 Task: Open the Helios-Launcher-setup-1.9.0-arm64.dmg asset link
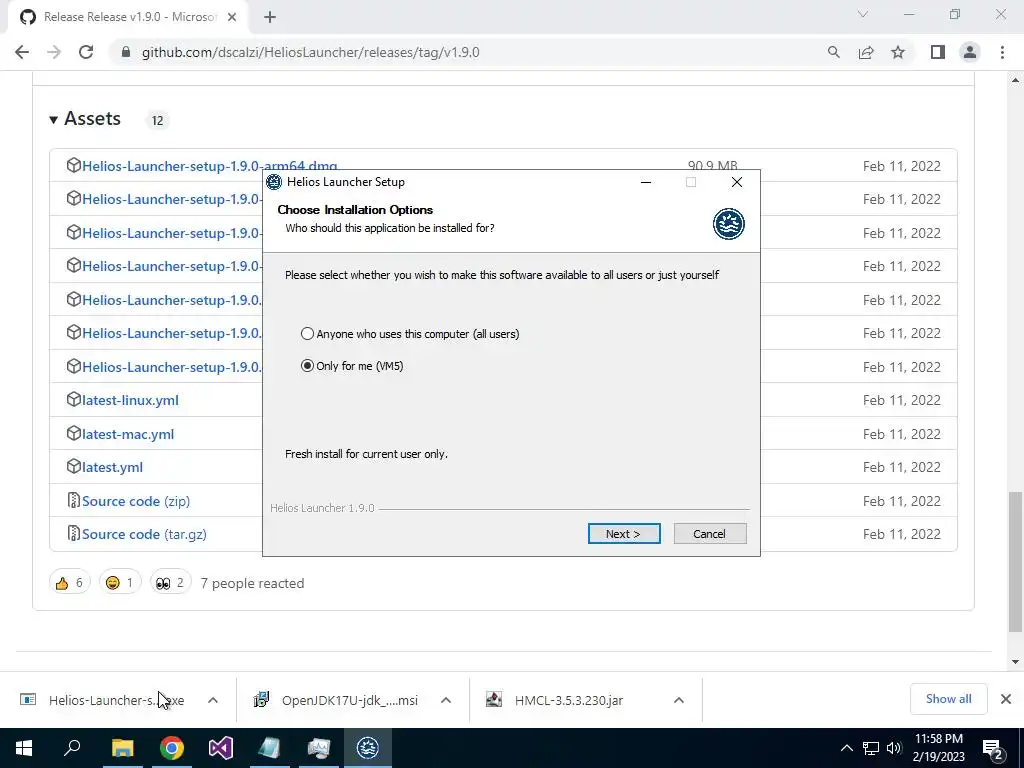[x=210, y=166]
